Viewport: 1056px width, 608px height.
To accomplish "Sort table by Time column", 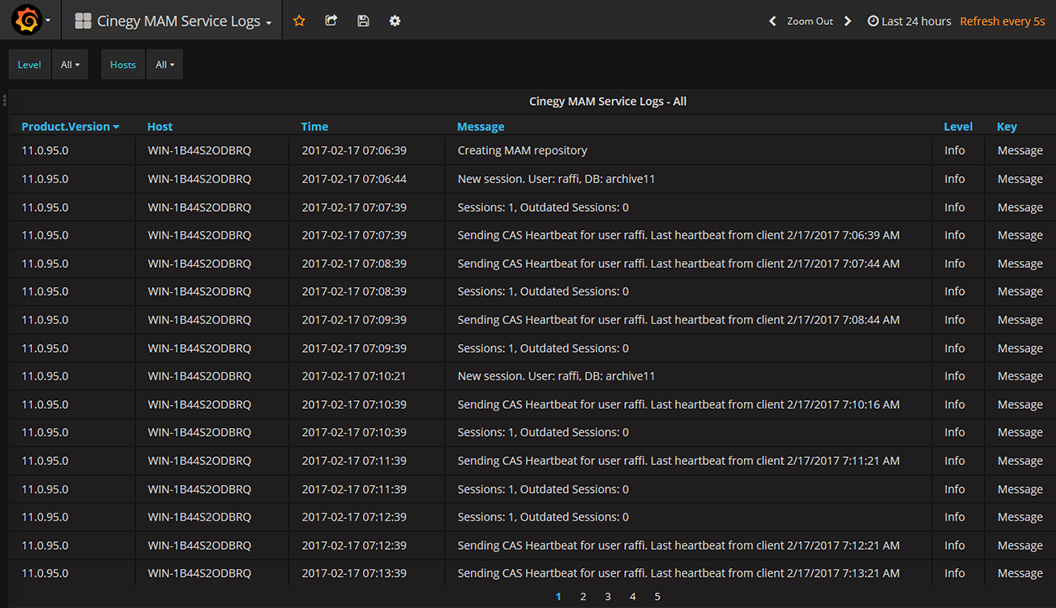I will (315, 127).
